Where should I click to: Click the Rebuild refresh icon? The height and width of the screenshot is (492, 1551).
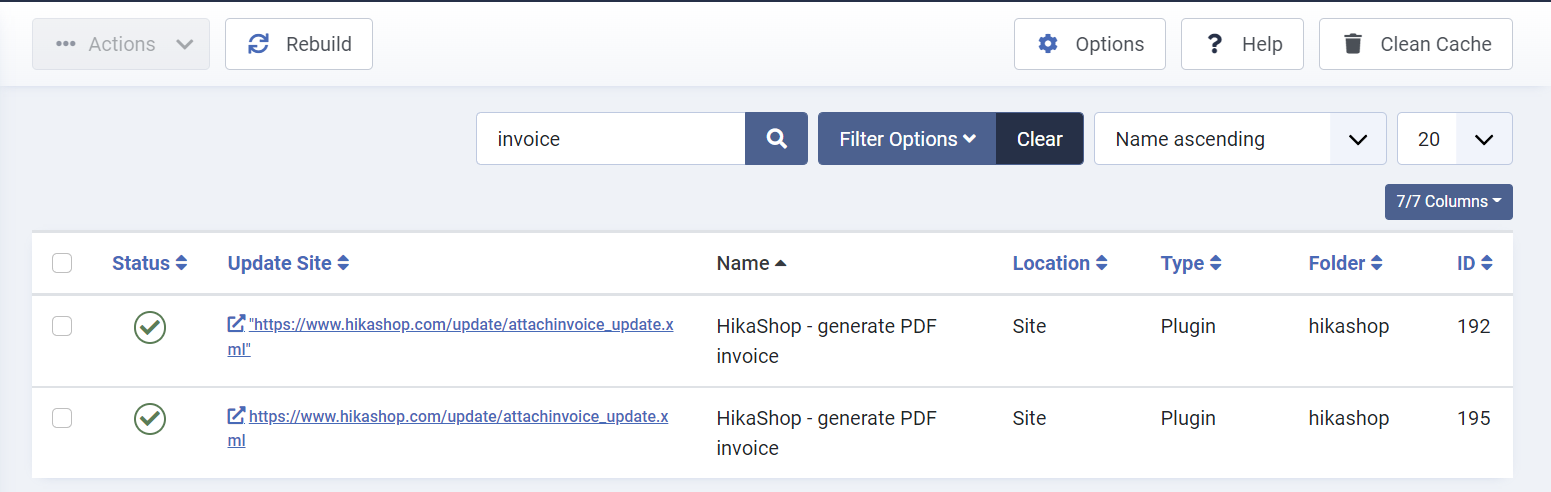259,44
